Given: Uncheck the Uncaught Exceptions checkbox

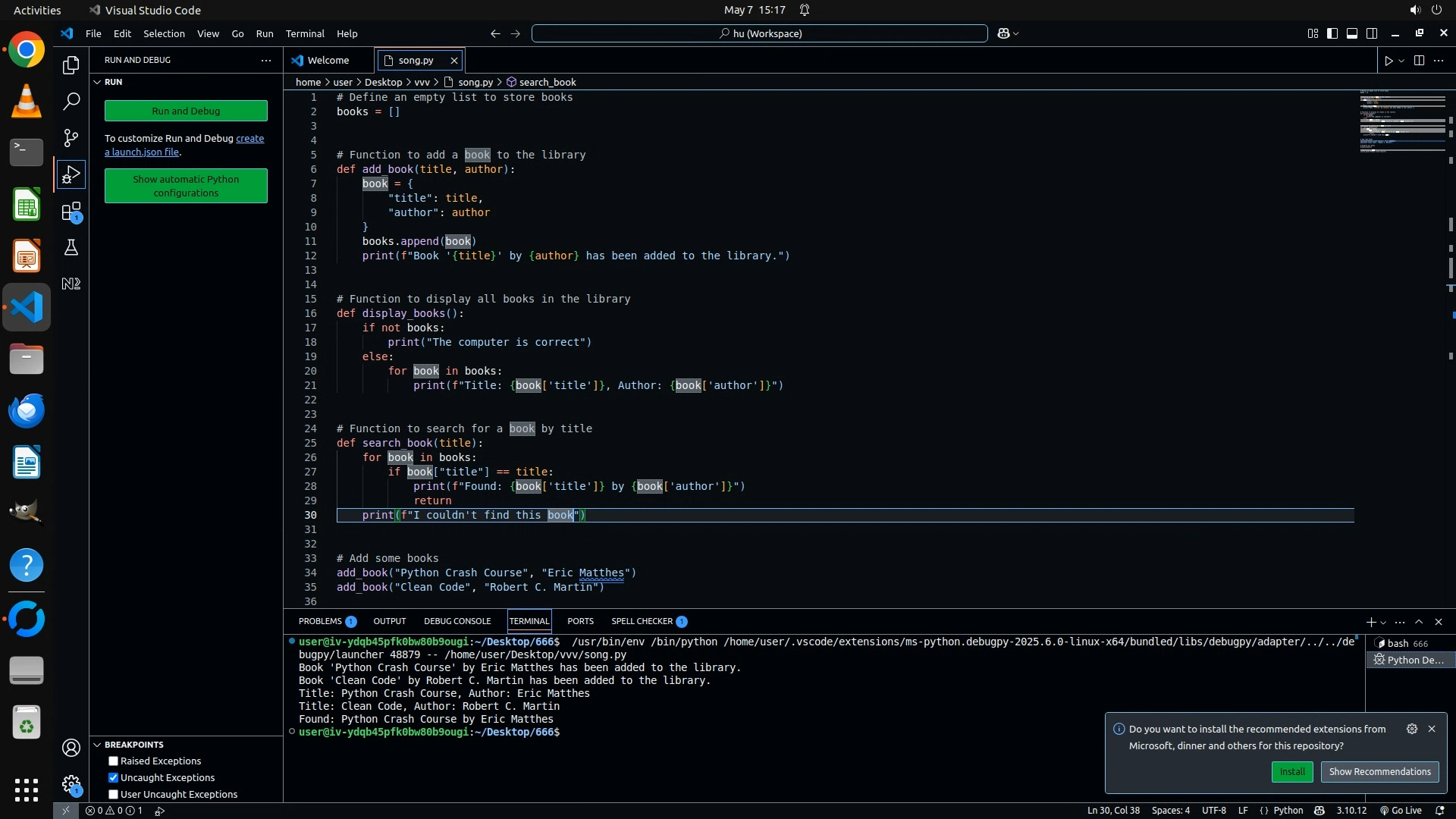Looking at the screenshot, I should click(x=113, y=778).
